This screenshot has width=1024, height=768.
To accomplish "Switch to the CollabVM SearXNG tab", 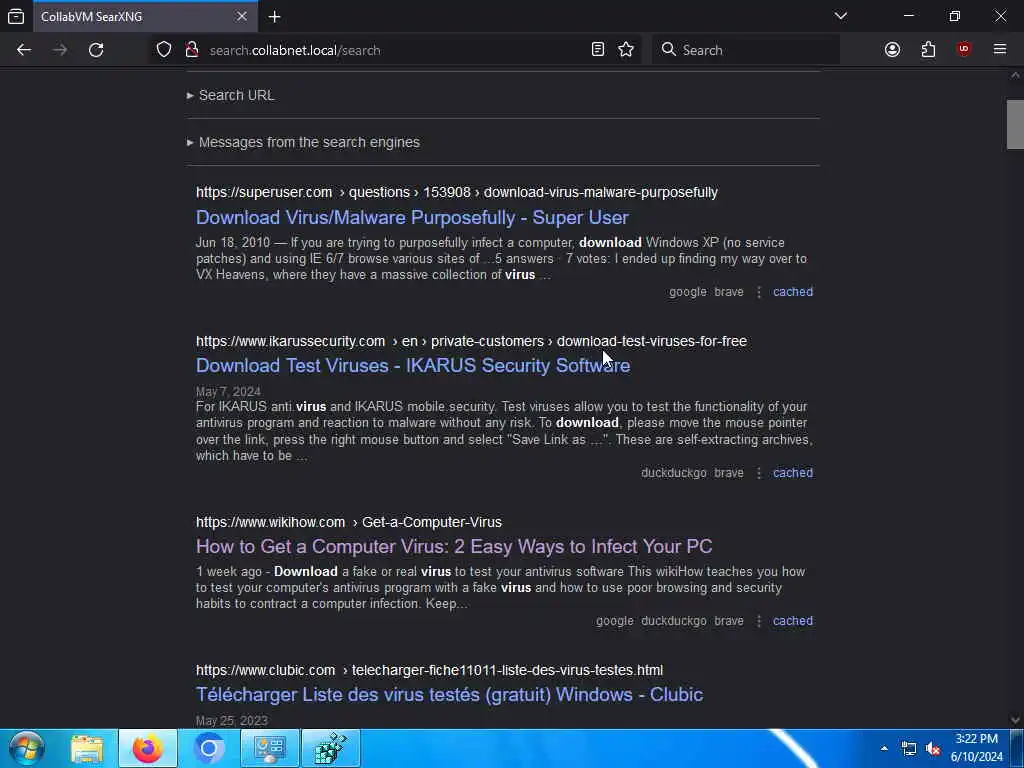I will coord(145,16).
